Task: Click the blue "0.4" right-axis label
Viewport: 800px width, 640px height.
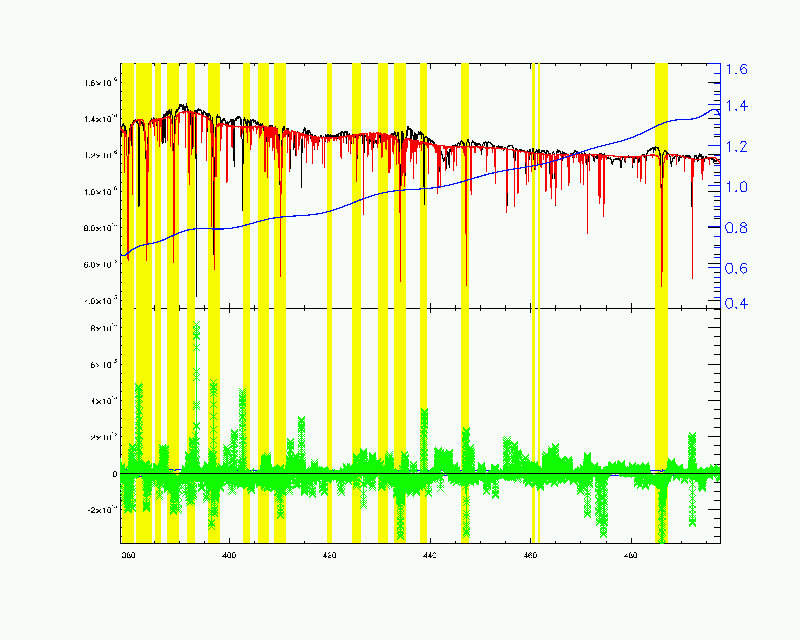Action: pos(736,304)
